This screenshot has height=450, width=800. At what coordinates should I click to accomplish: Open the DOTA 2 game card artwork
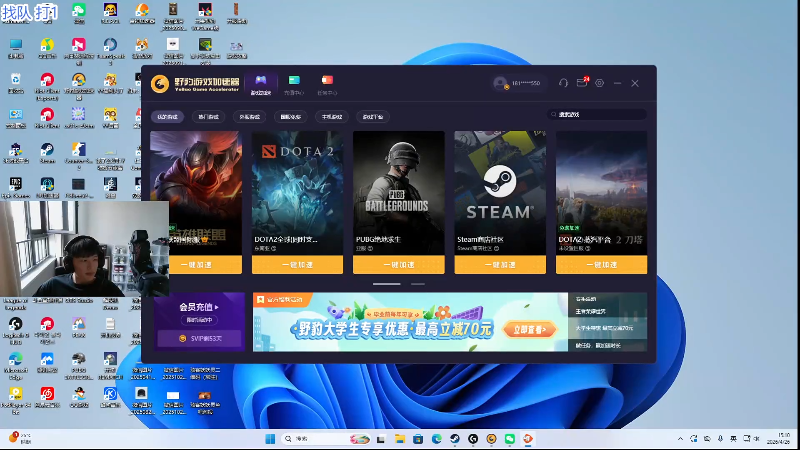pyautogui.click(x=297, y=193)
